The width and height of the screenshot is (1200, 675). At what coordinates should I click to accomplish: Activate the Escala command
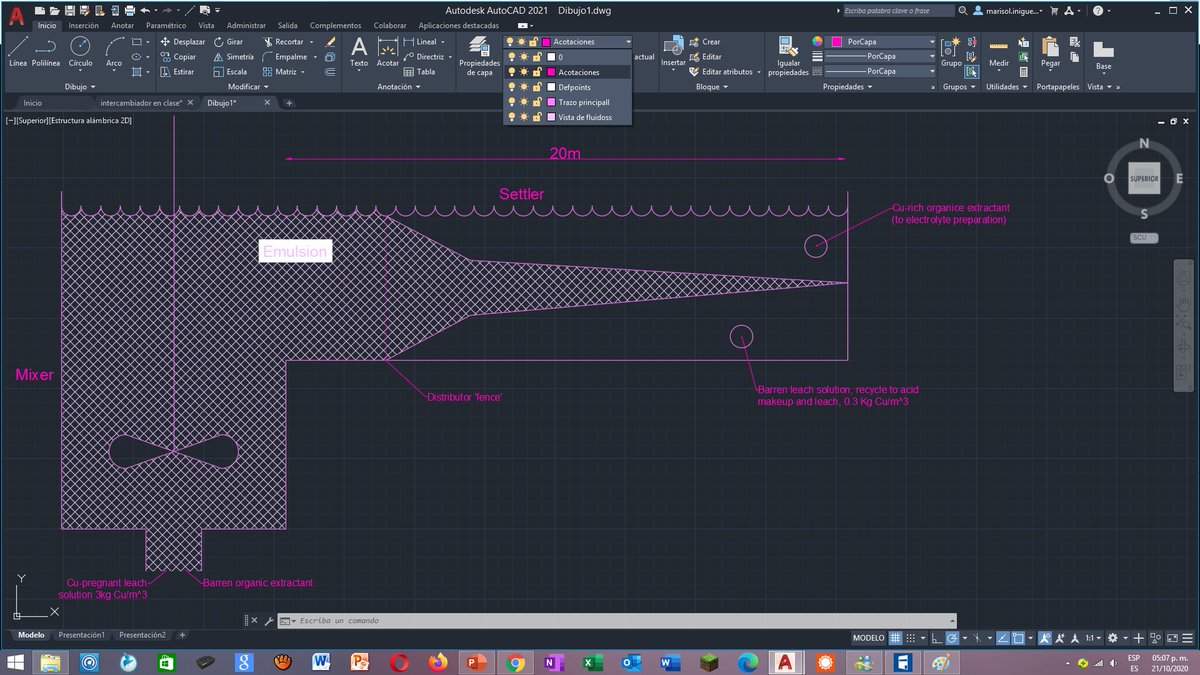(x=230, y=72)
